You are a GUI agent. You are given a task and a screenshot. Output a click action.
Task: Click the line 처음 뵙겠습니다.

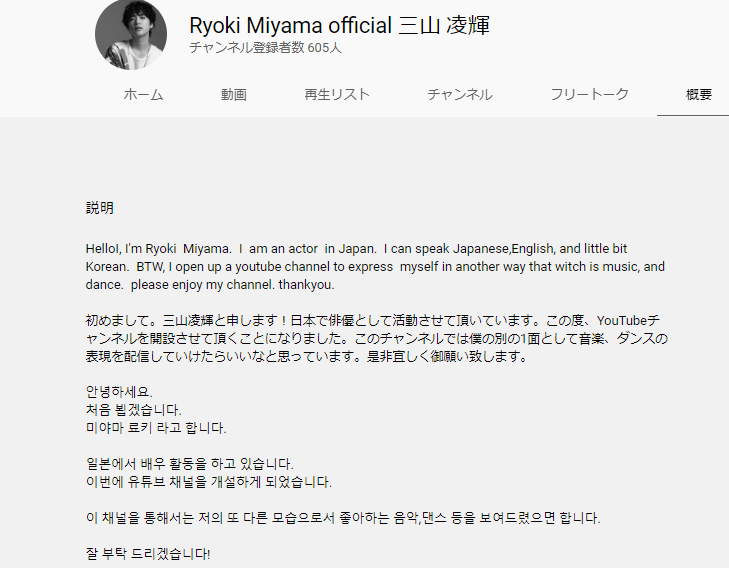click(133, 410)
